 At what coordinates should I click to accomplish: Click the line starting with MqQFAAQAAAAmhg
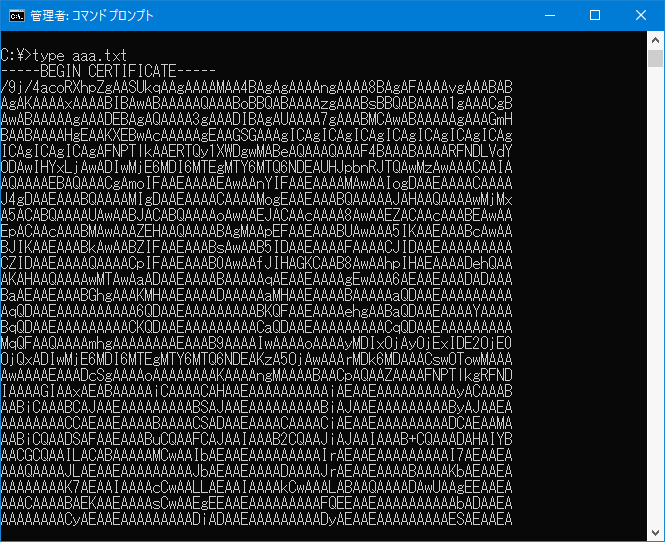[257, 343]
